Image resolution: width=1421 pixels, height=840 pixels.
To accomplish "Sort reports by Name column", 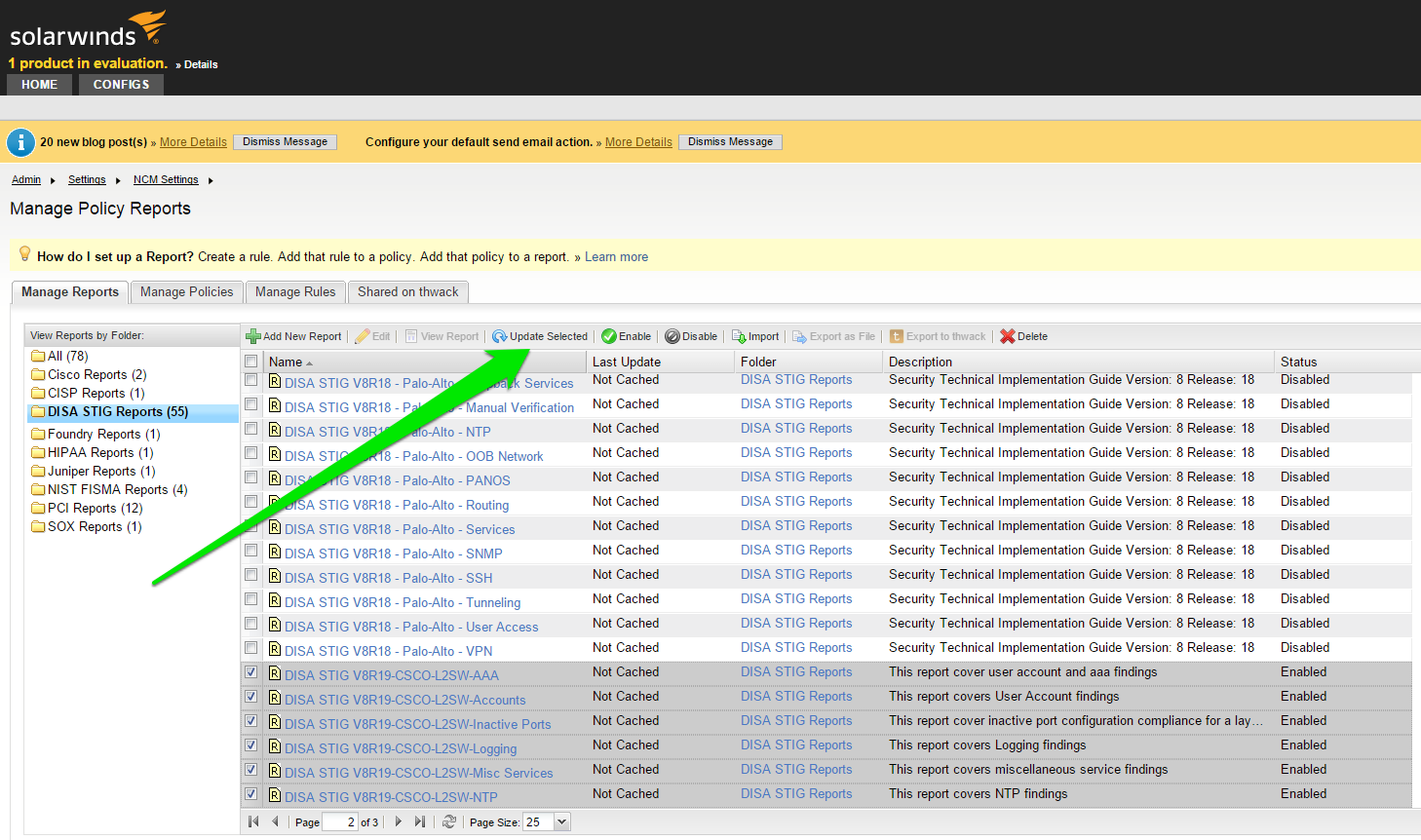I will 426,362.
